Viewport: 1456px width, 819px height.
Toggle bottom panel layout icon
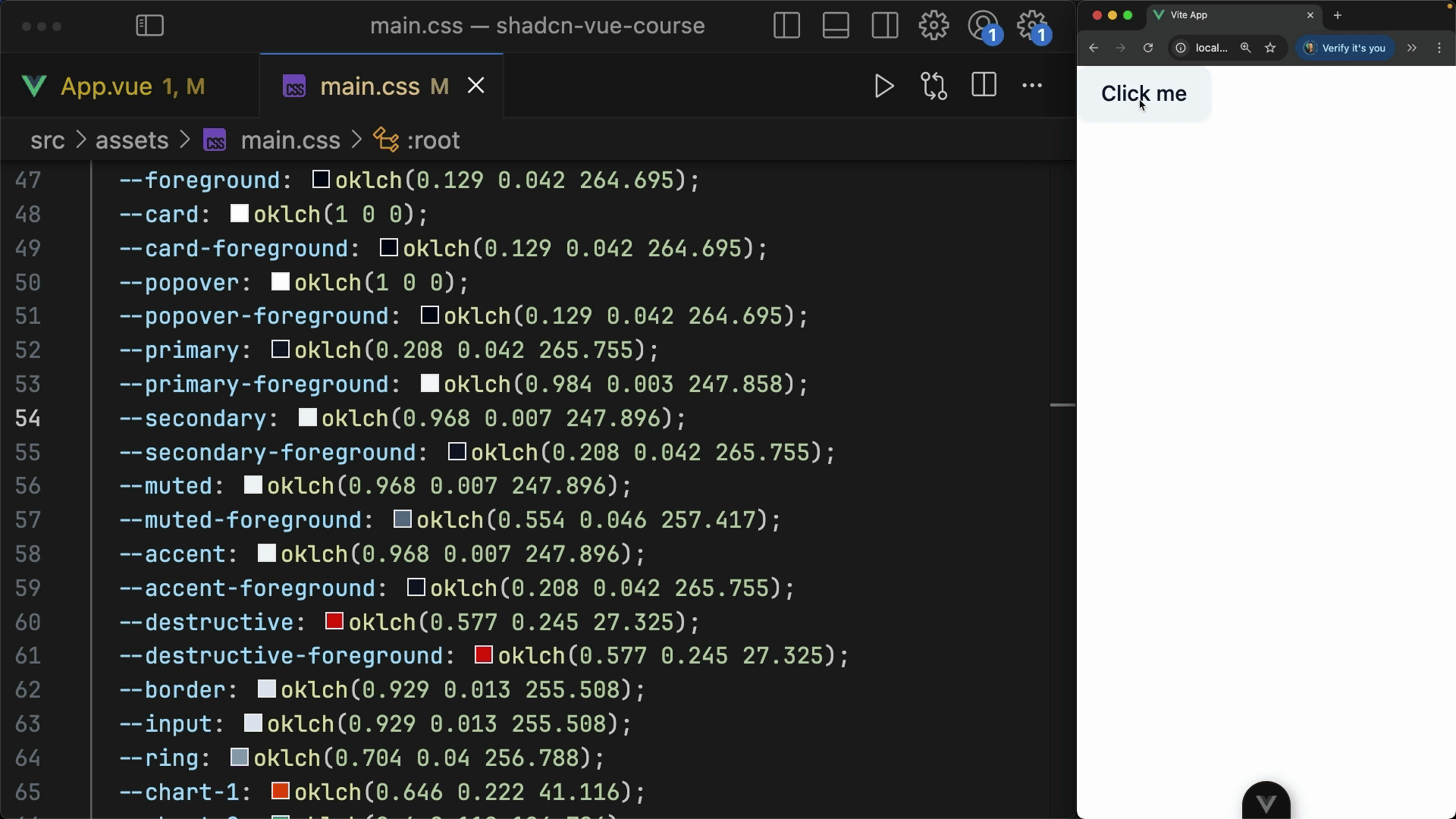836,26
